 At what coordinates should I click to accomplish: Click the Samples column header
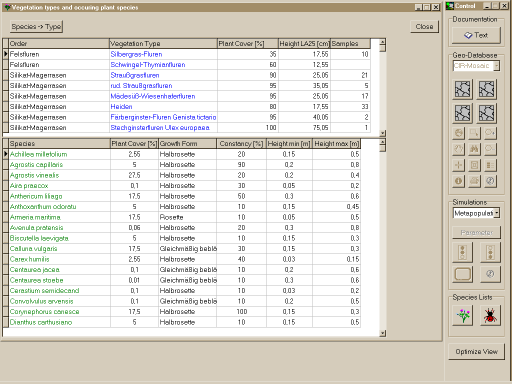point(350,44)
